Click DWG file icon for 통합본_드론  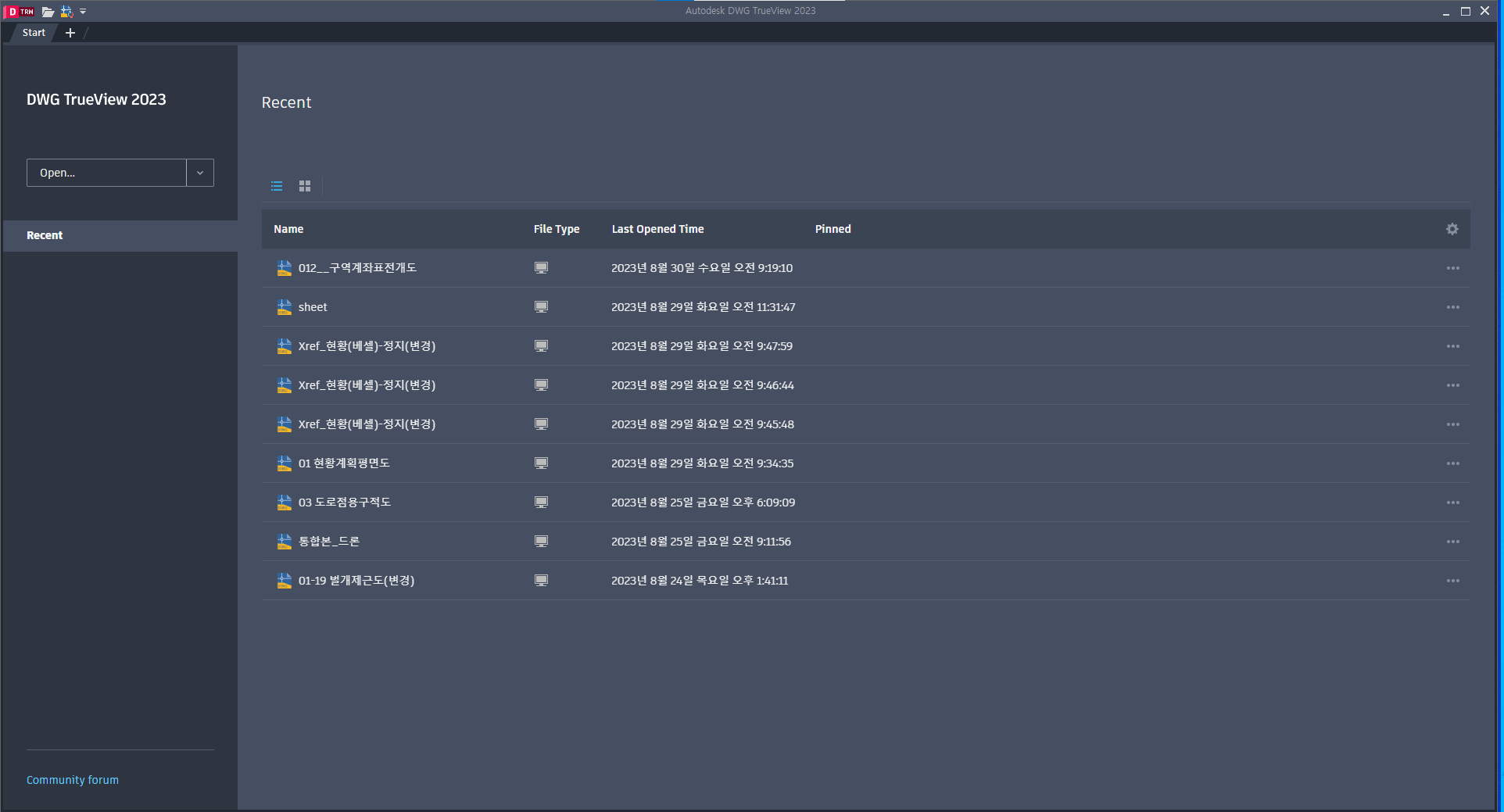coord(285,542)
